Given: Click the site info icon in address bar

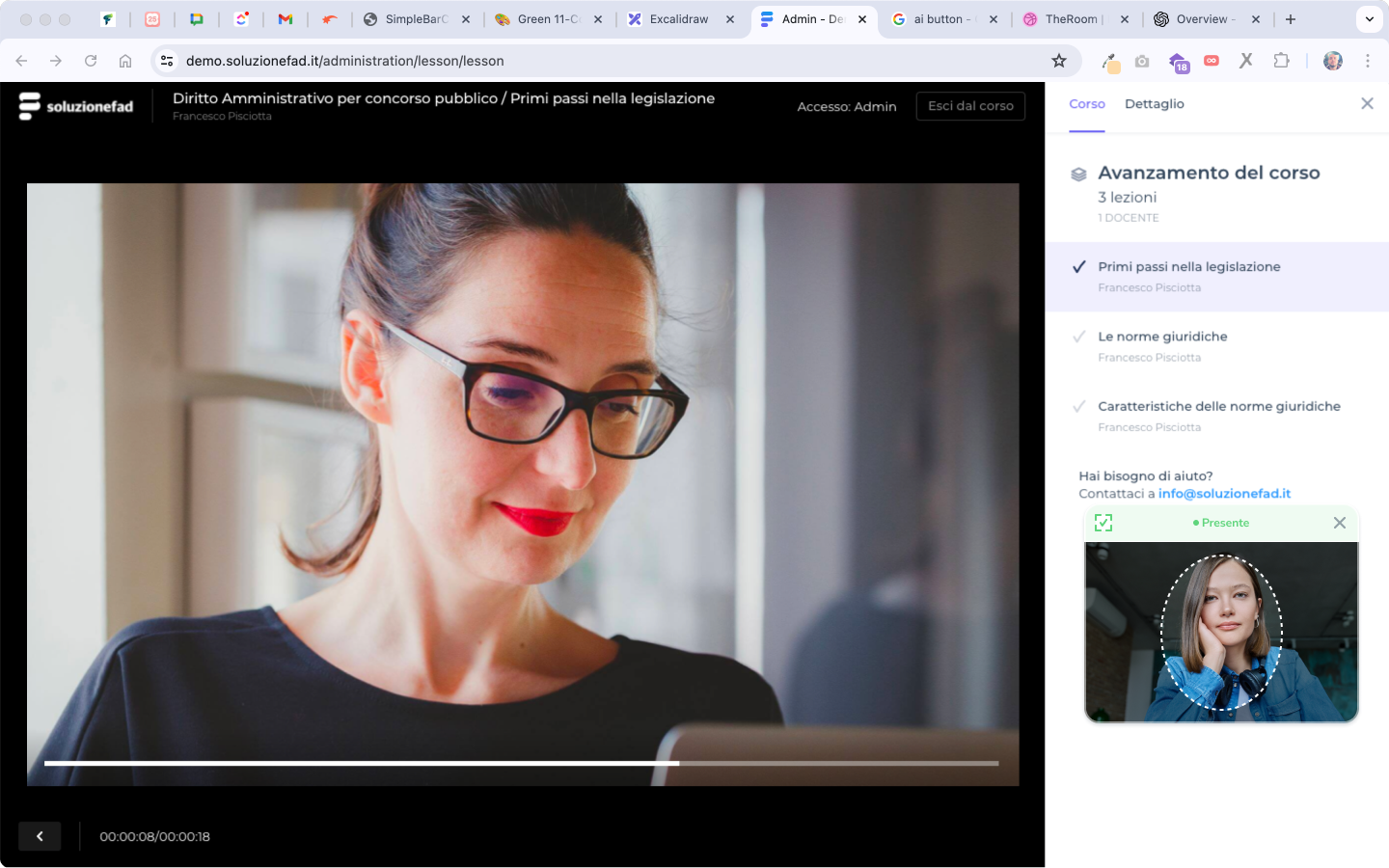Looking at the screenshot, I should 167,61.
